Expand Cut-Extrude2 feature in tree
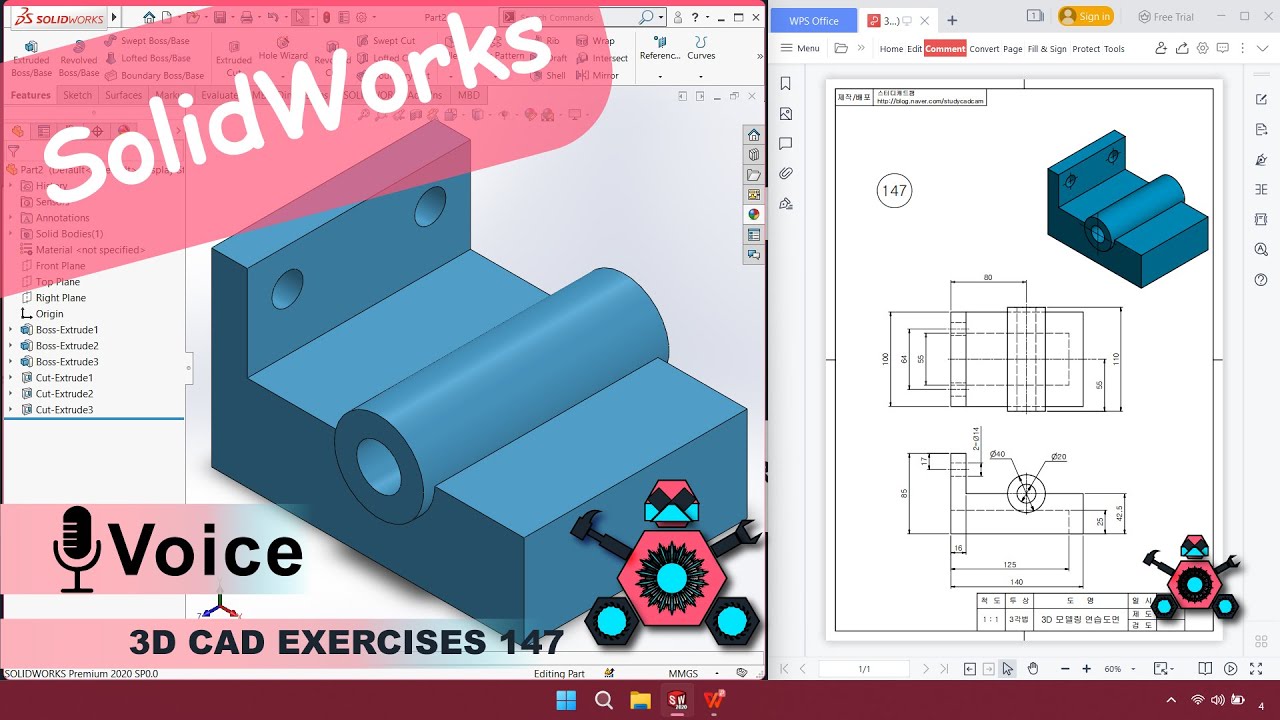The width and height of the screenshot is (1280, 720). tap(11, 393)
